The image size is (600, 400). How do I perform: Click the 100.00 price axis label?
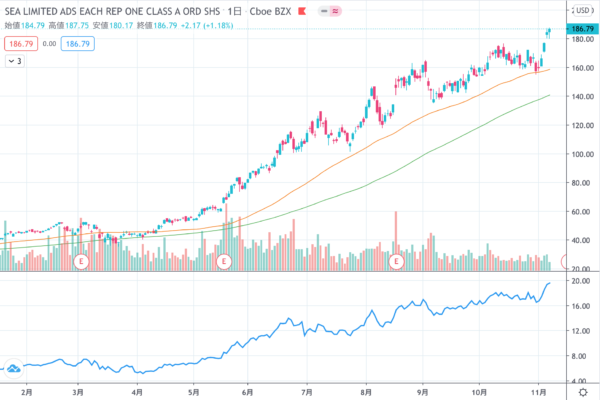click(x=582, y=154)
